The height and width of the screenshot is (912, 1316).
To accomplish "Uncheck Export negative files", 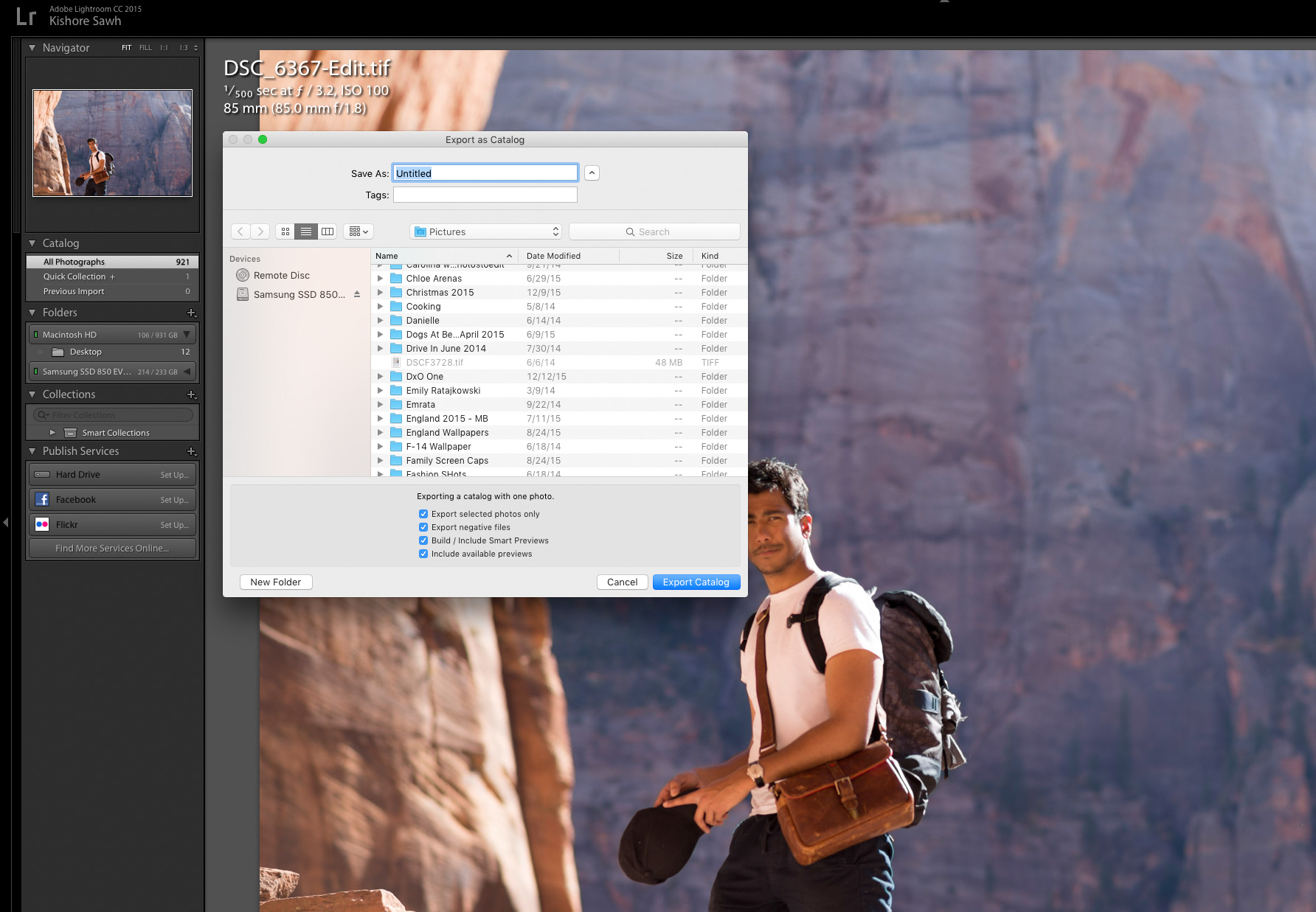I will (423, 527).
